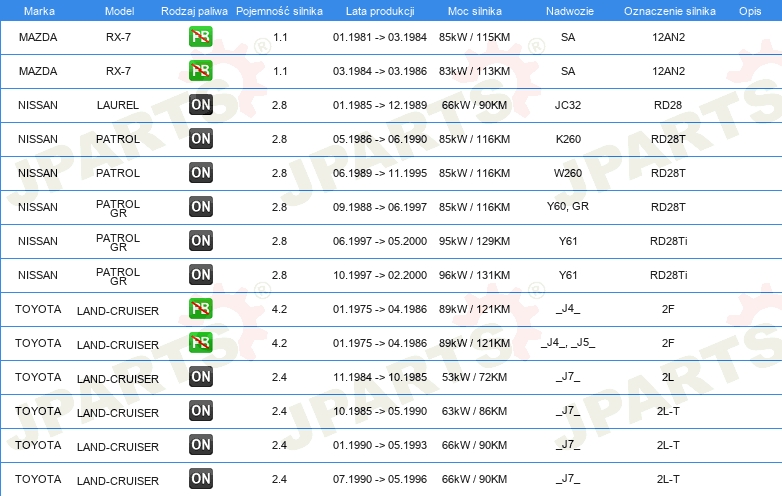
Task: Click the Model column header
Action: (x=119, y=11)
